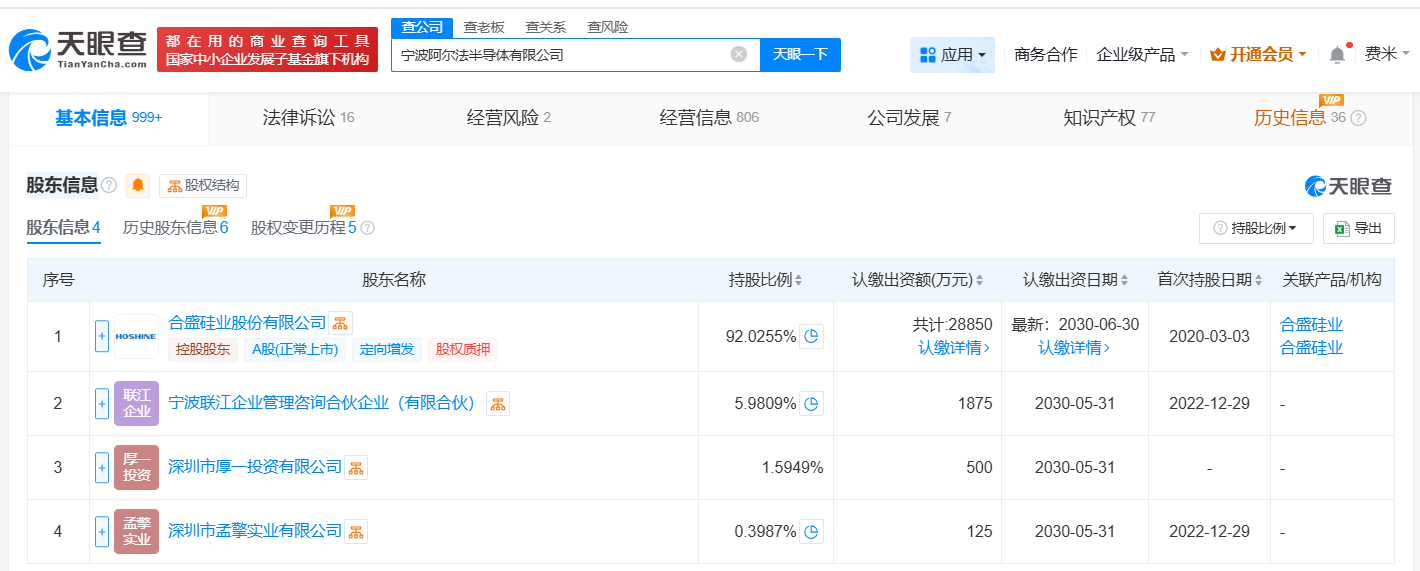Screen dimensions: 1420x571
Task: Click the orange shareholder alert bell icon
Action: [138, 185]
